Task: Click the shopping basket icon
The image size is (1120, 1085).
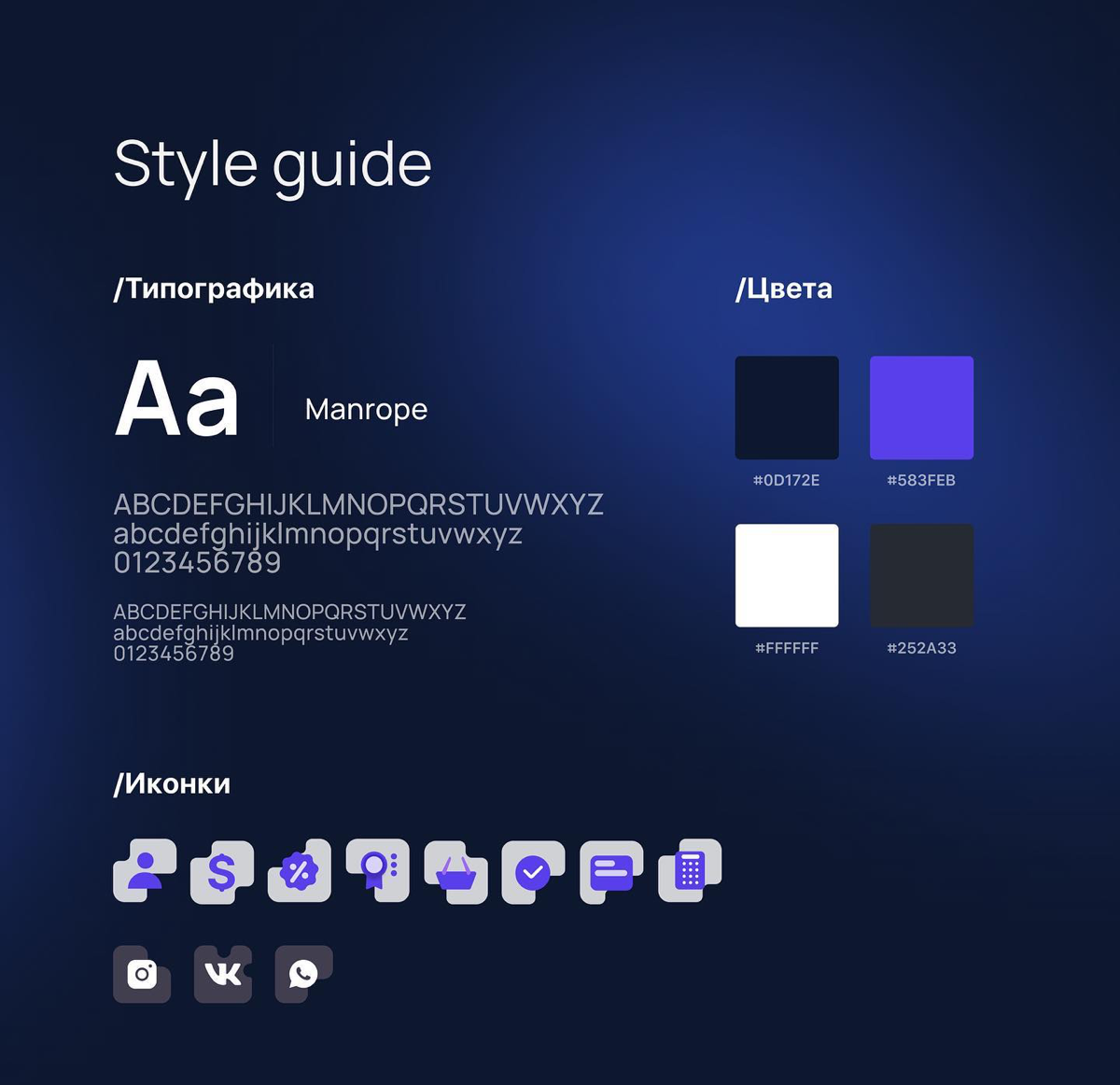Action: (x=455, y=872)
